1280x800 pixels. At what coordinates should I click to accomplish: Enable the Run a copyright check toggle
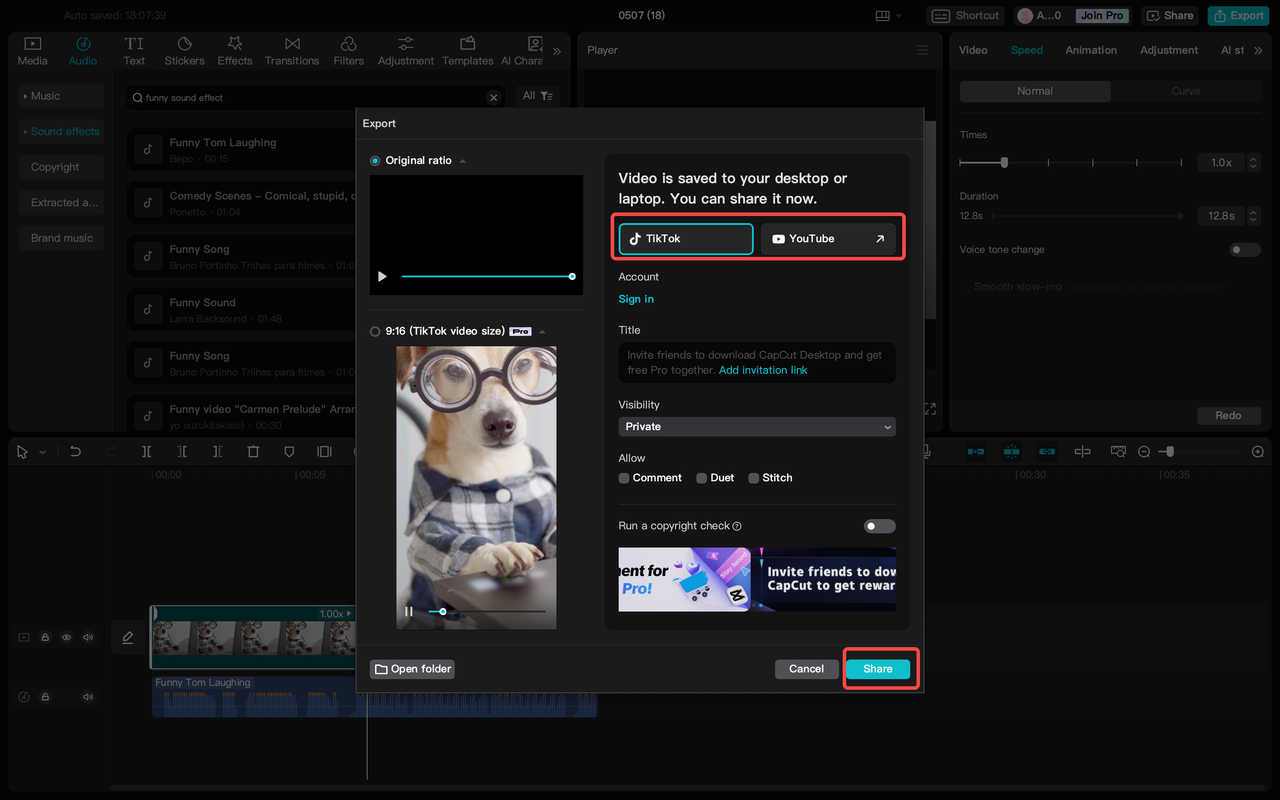click(x=879, y=526)
